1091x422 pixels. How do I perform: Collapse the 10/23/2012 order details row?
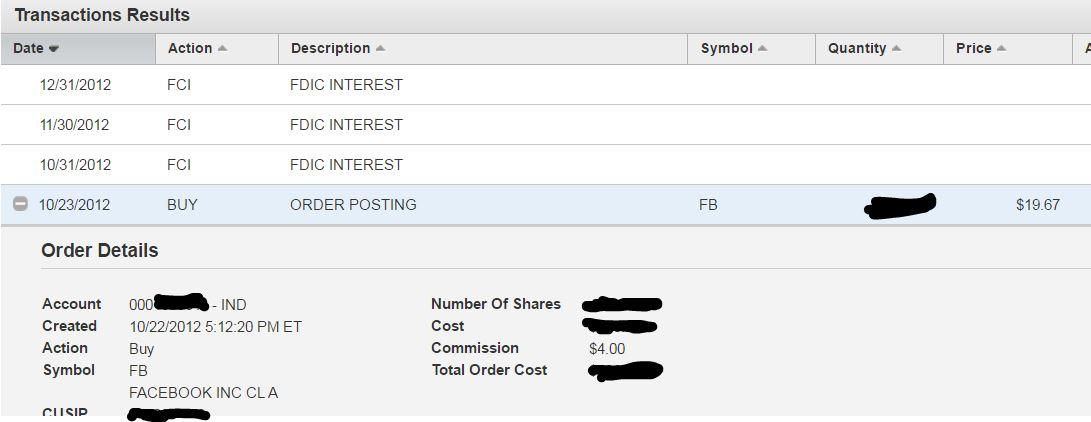pos(20,204)
